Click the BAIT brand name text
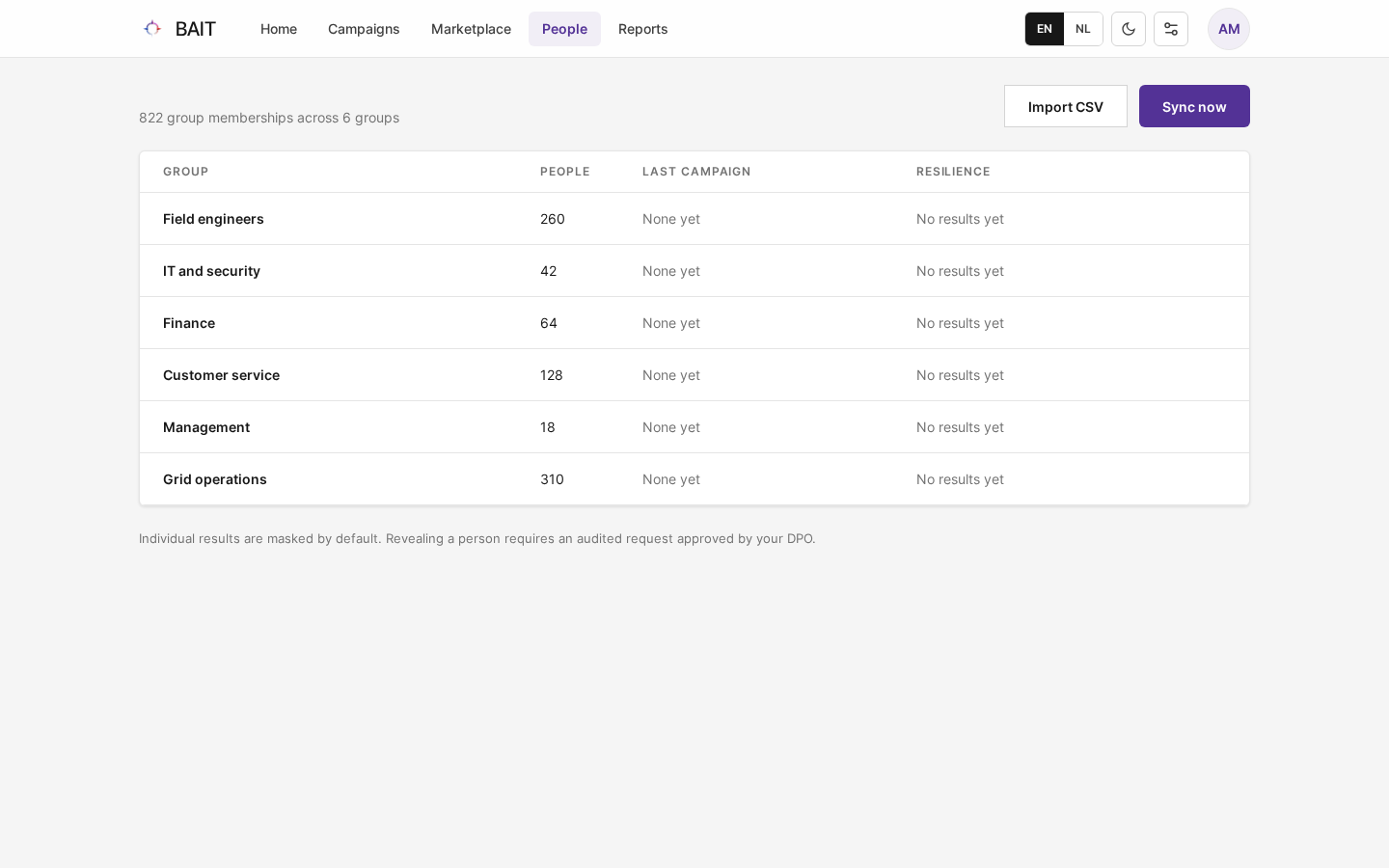1389x868 pixels. point(196,29)
